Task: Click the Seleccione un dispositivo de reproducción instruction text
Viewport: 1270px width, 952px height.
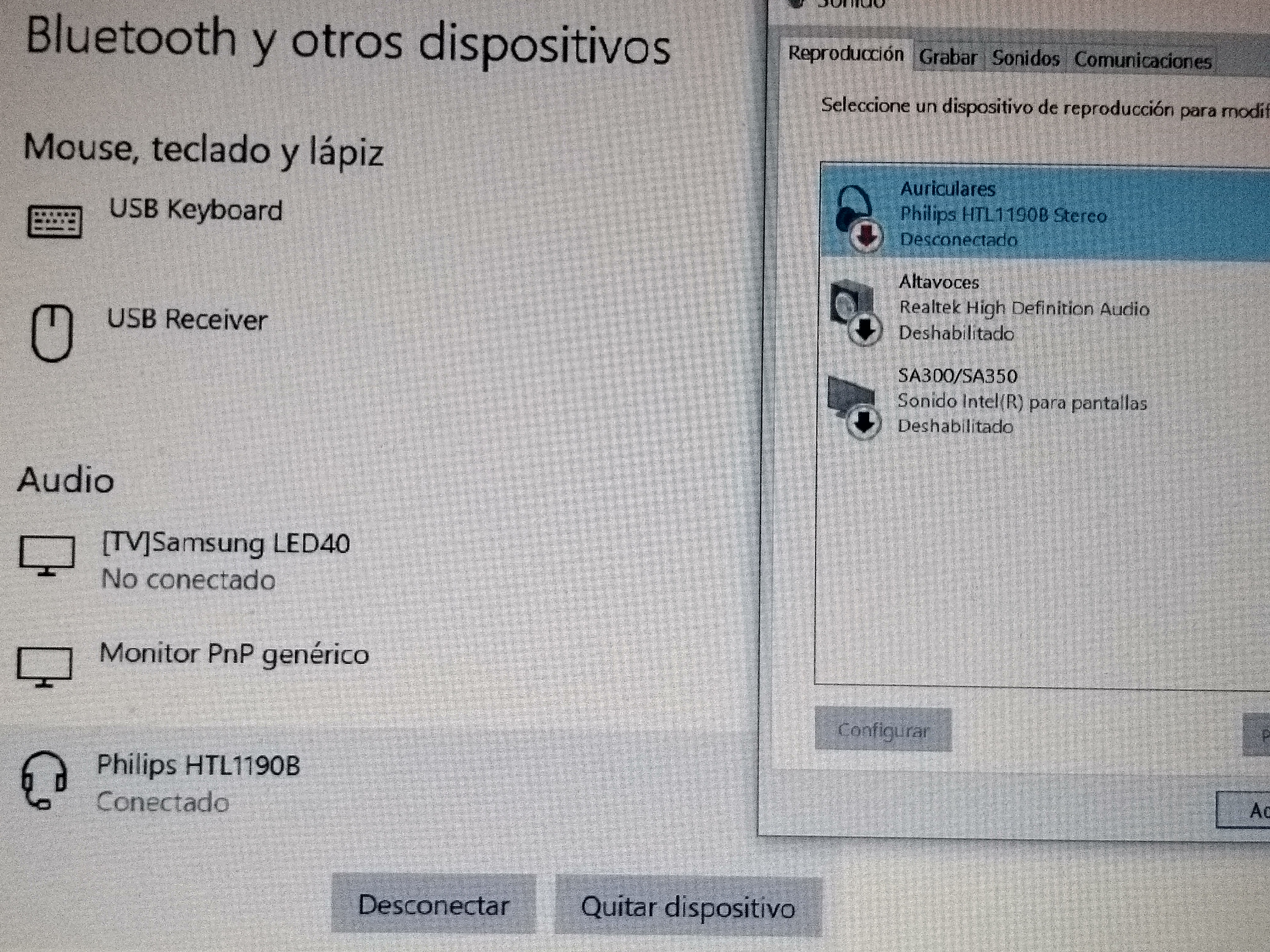Action: pos(1045,107)
